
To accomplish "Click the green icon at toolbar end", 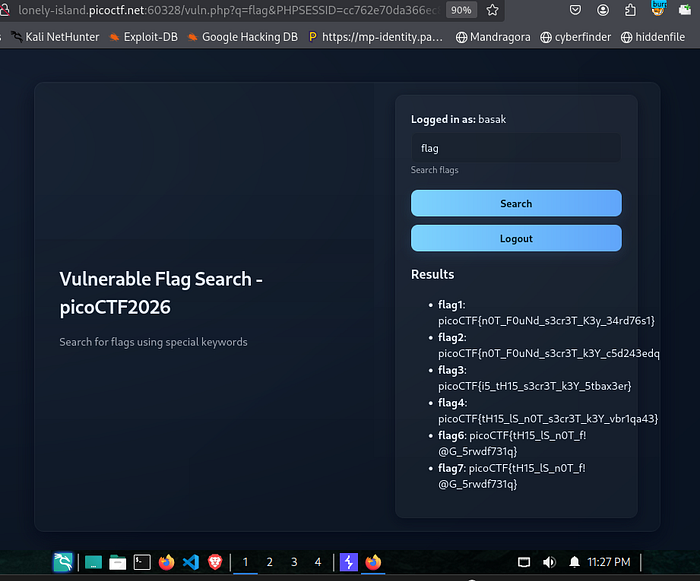I will pyautogui.click(x=685, y=10).
